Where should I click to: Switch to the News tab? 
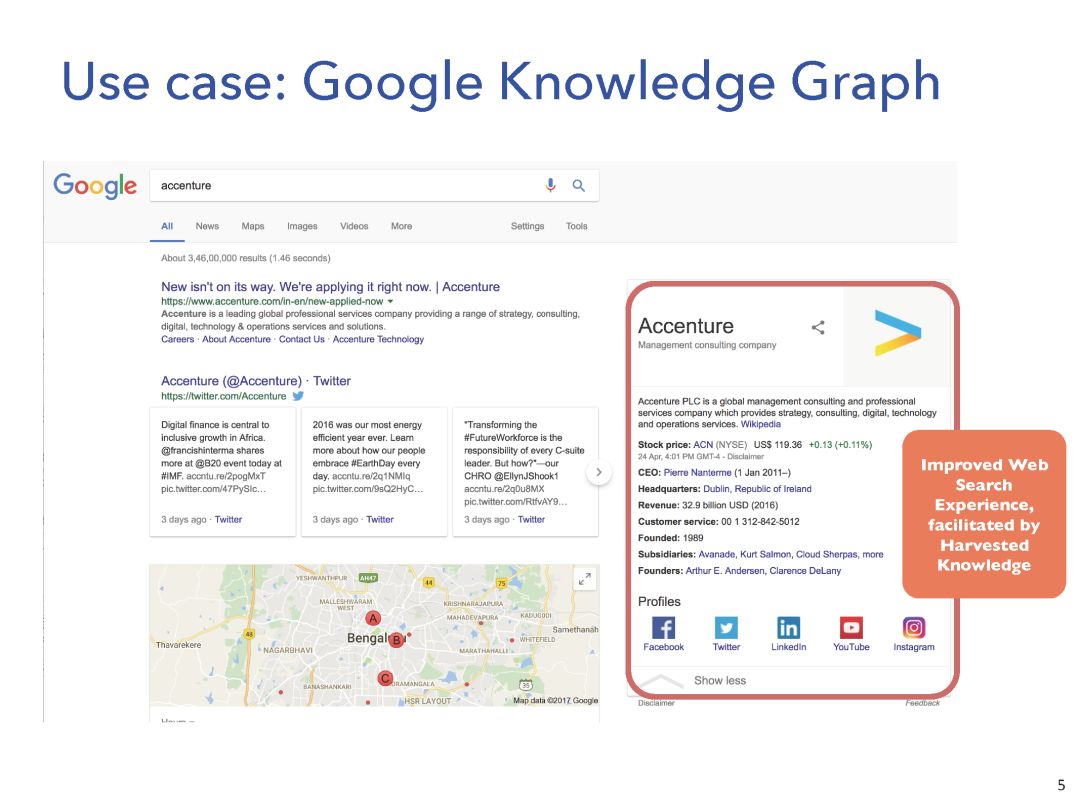coord(207,226)
